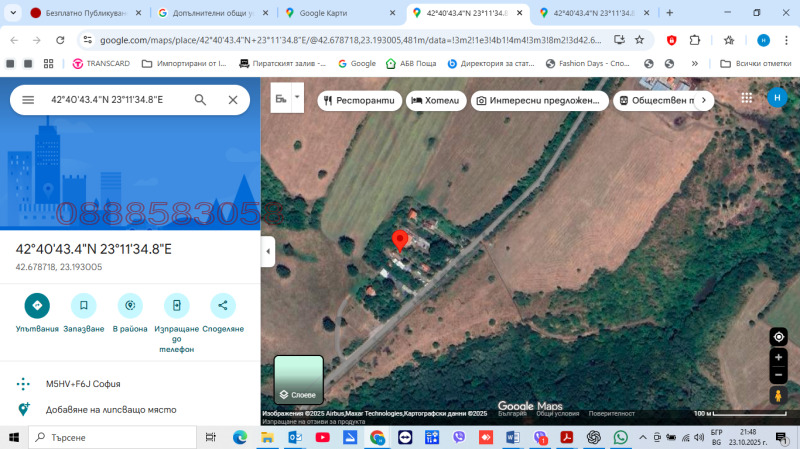Filter map by Ресторанти
800x449 pixels.
pos(360,101)
